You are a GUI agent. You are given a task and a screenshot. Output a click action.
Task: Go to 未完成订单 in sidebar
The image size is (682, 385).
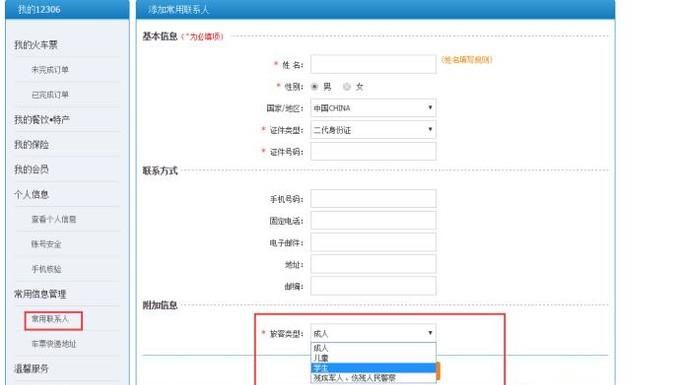[x=50, y=70]
